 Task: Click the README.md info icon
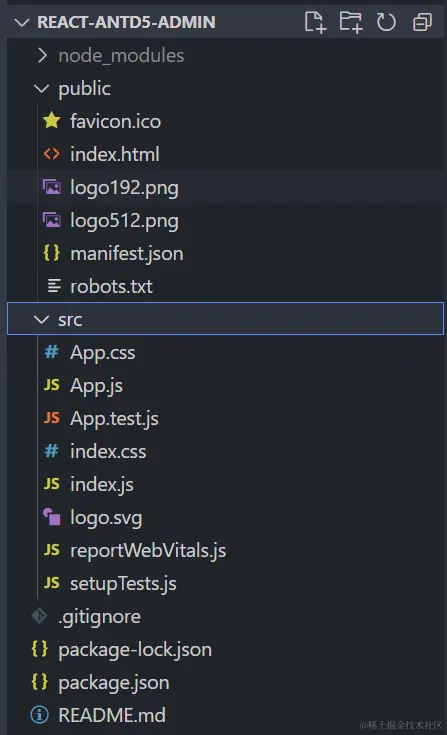click(39, 715)
